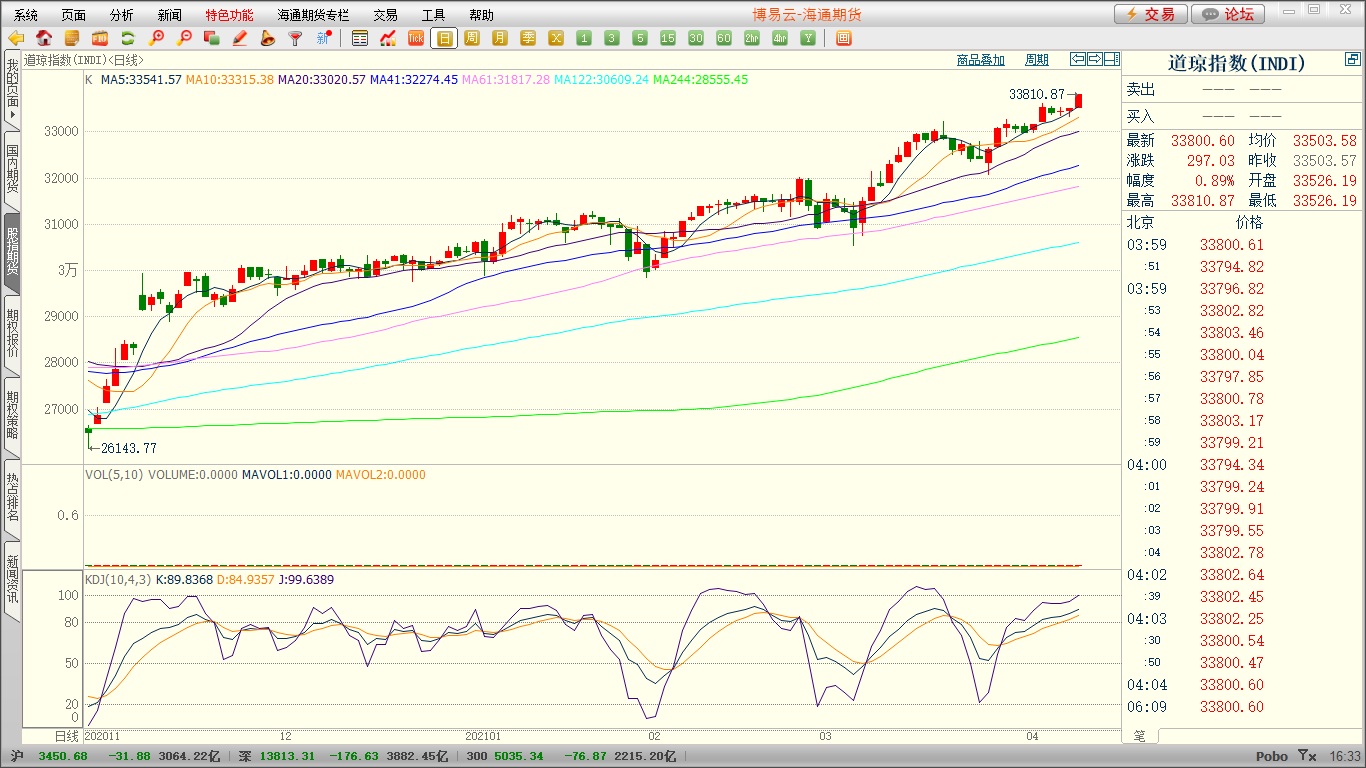Image resolution: width=1366 pixels, height=768 pixels.
Task: Click the stacked windows icon in toolbar
Action: [212, 38]
